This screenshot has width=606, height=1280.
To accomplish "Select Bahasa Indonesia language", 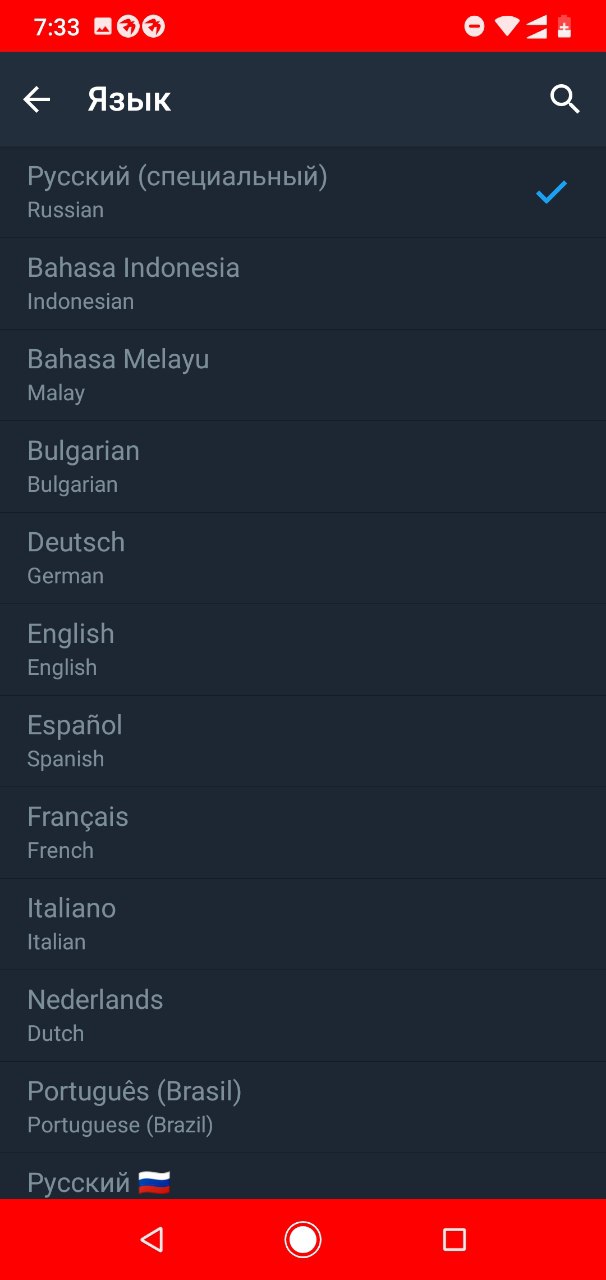I will tap(303, 284).
